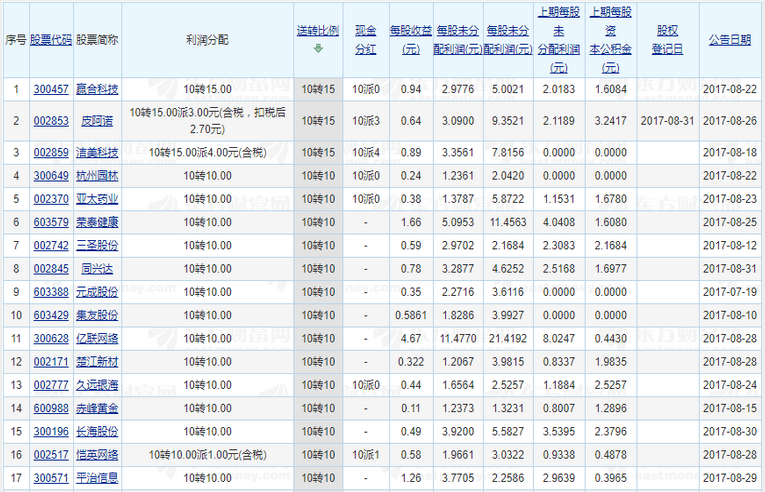
Task: Select 利润分配 column header text
Action: (207, 40)
